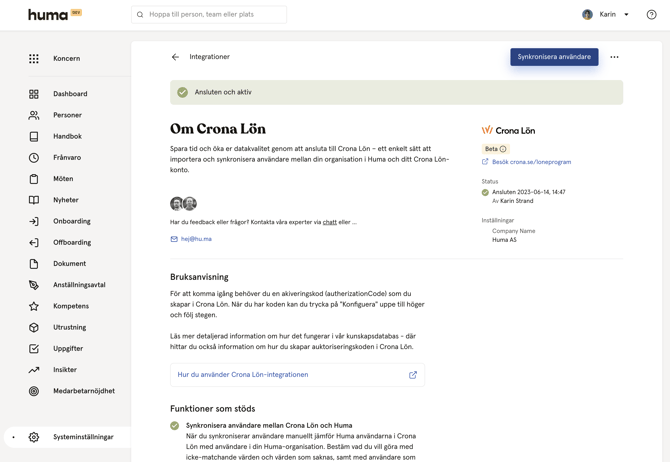Click the Personer people icon

tap(34, 115)
